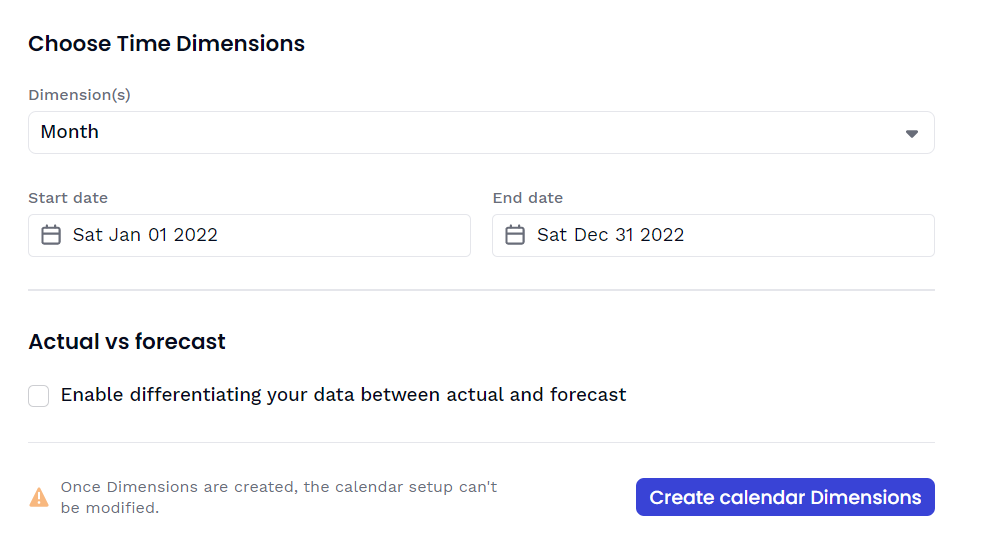Expand the Dimension(s) dropdown arrow
994x540 pixels.
(x=911, y=133)
